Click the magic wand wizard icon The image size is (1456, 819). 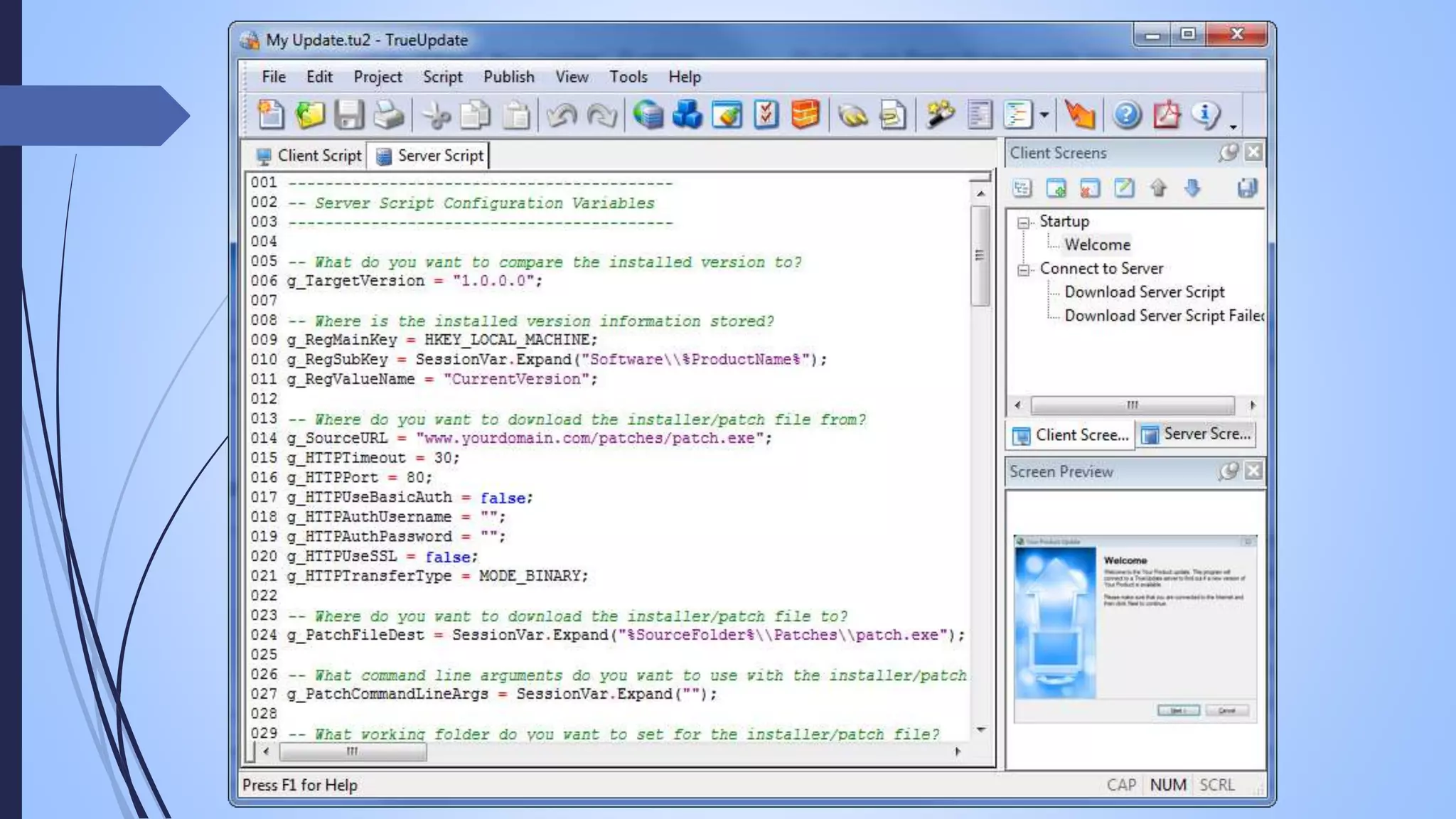tap(940, 114)
